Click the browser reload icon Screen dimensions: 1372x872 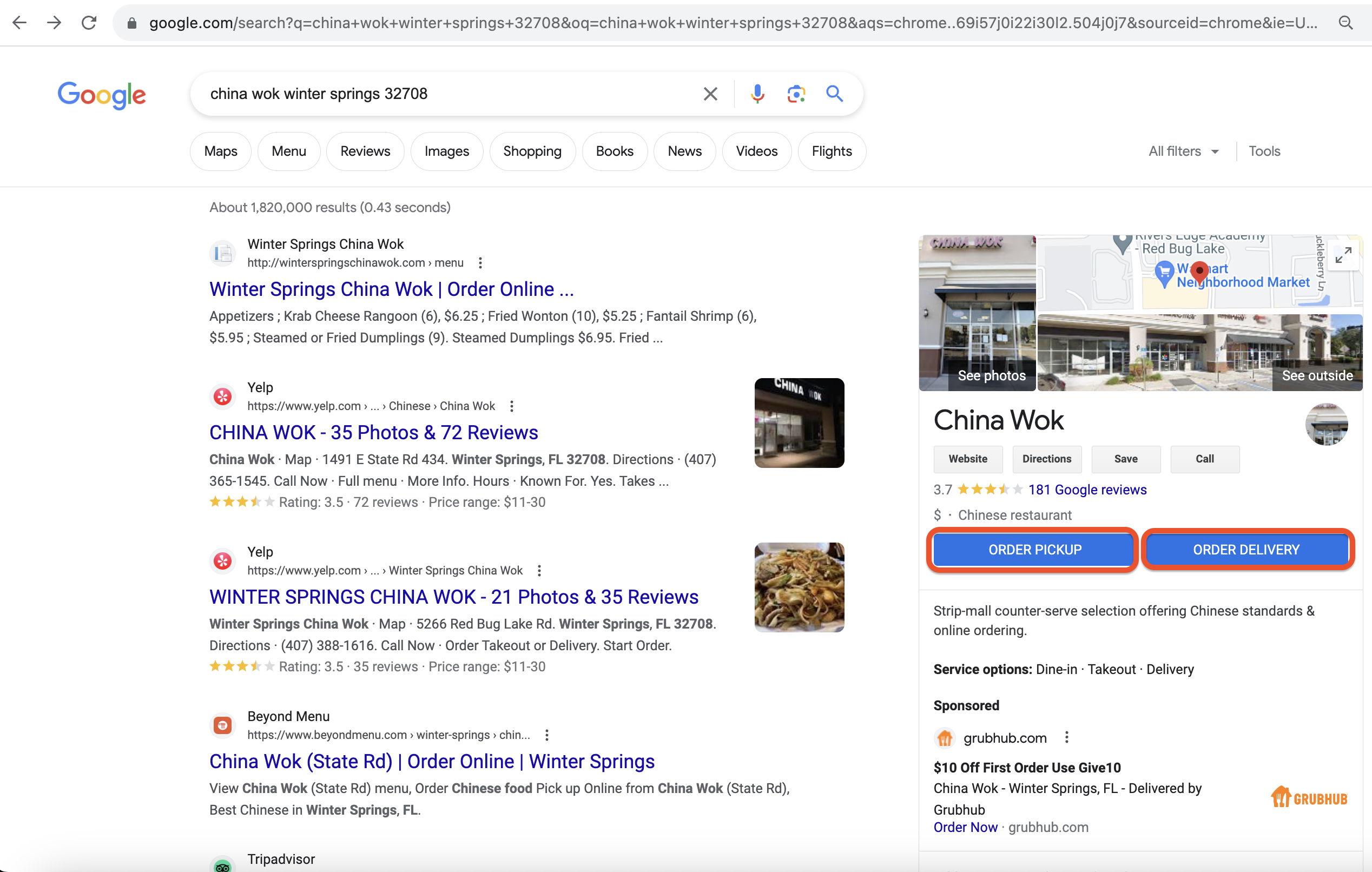pyautogui.click(x=89, y=23)
